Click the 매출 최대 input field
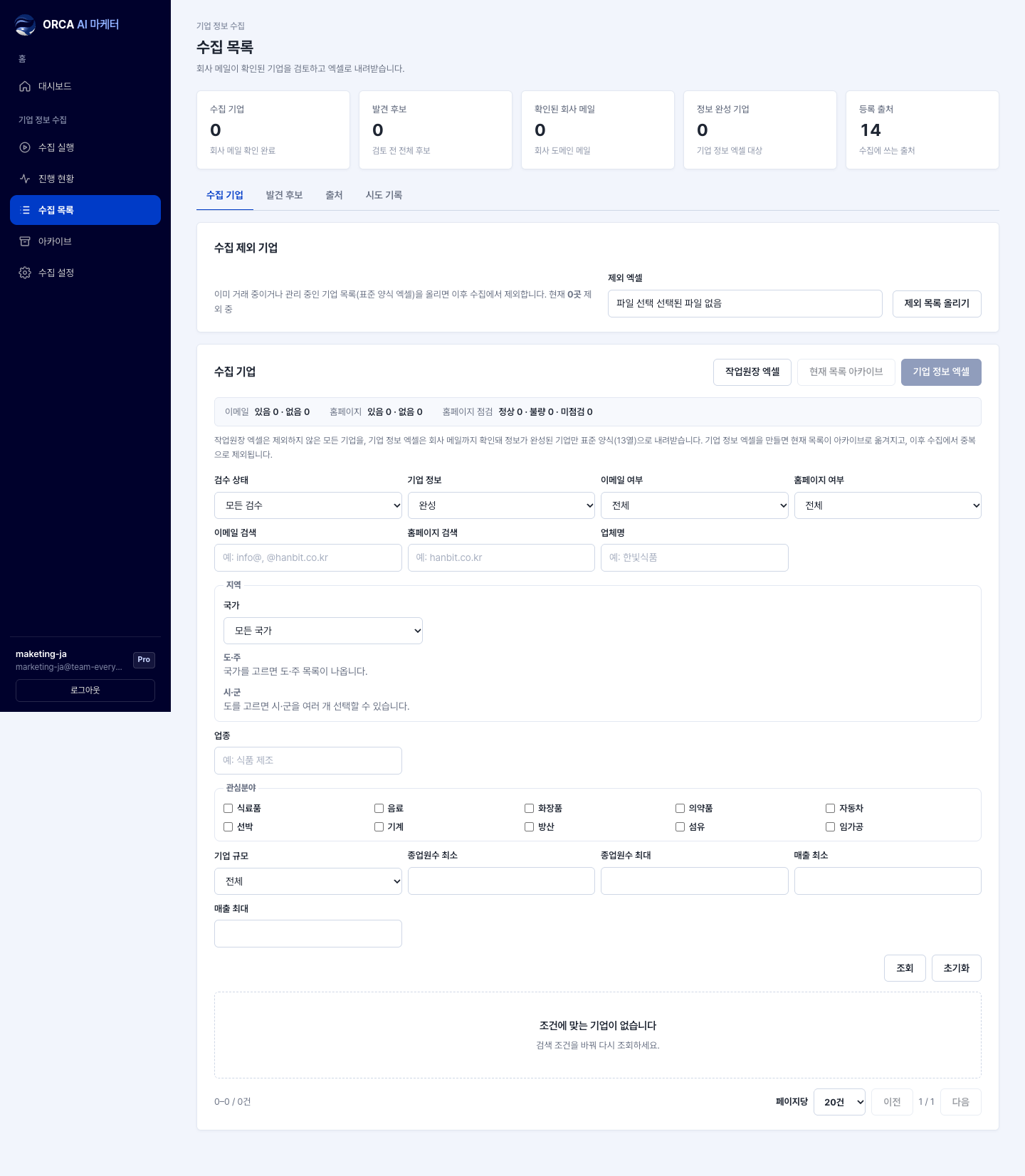 [308, 933]
